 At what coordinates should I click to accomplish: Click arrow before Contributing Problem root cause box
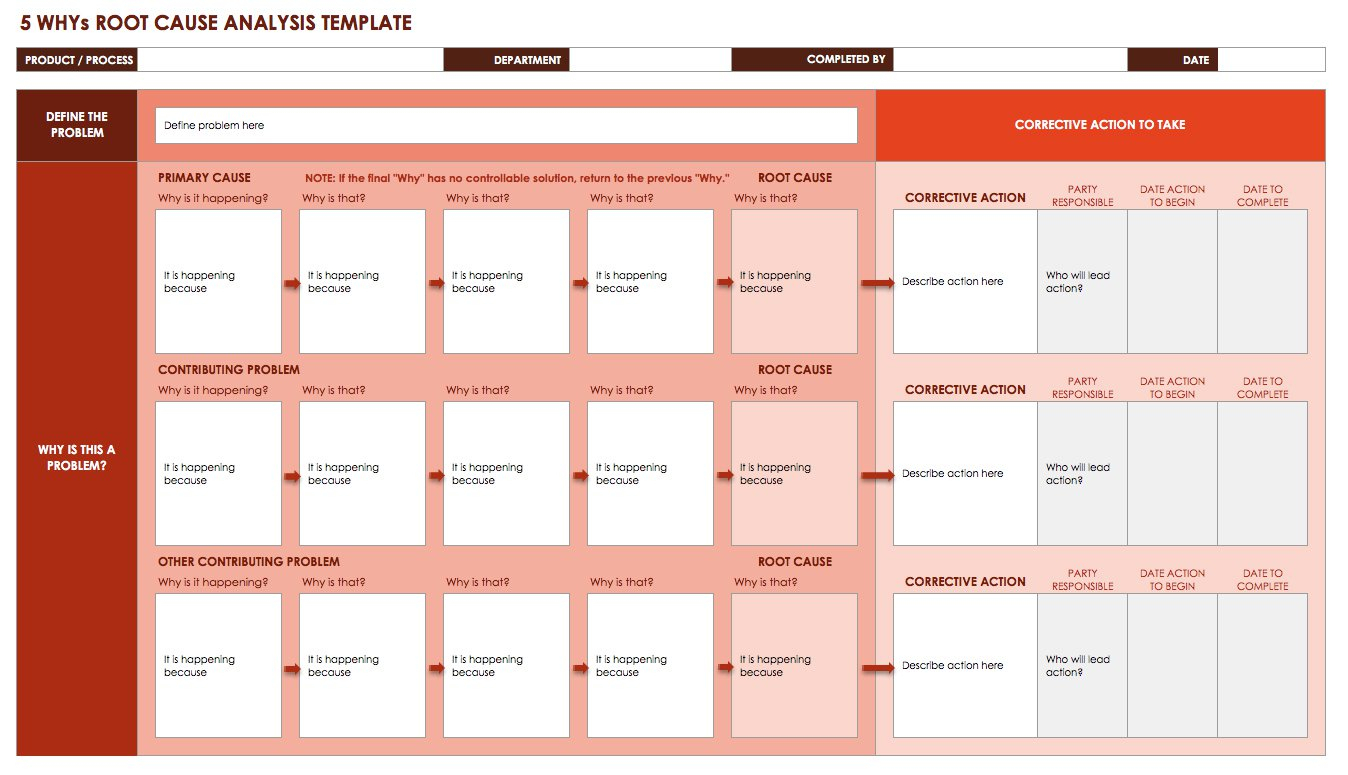(724, 475)
